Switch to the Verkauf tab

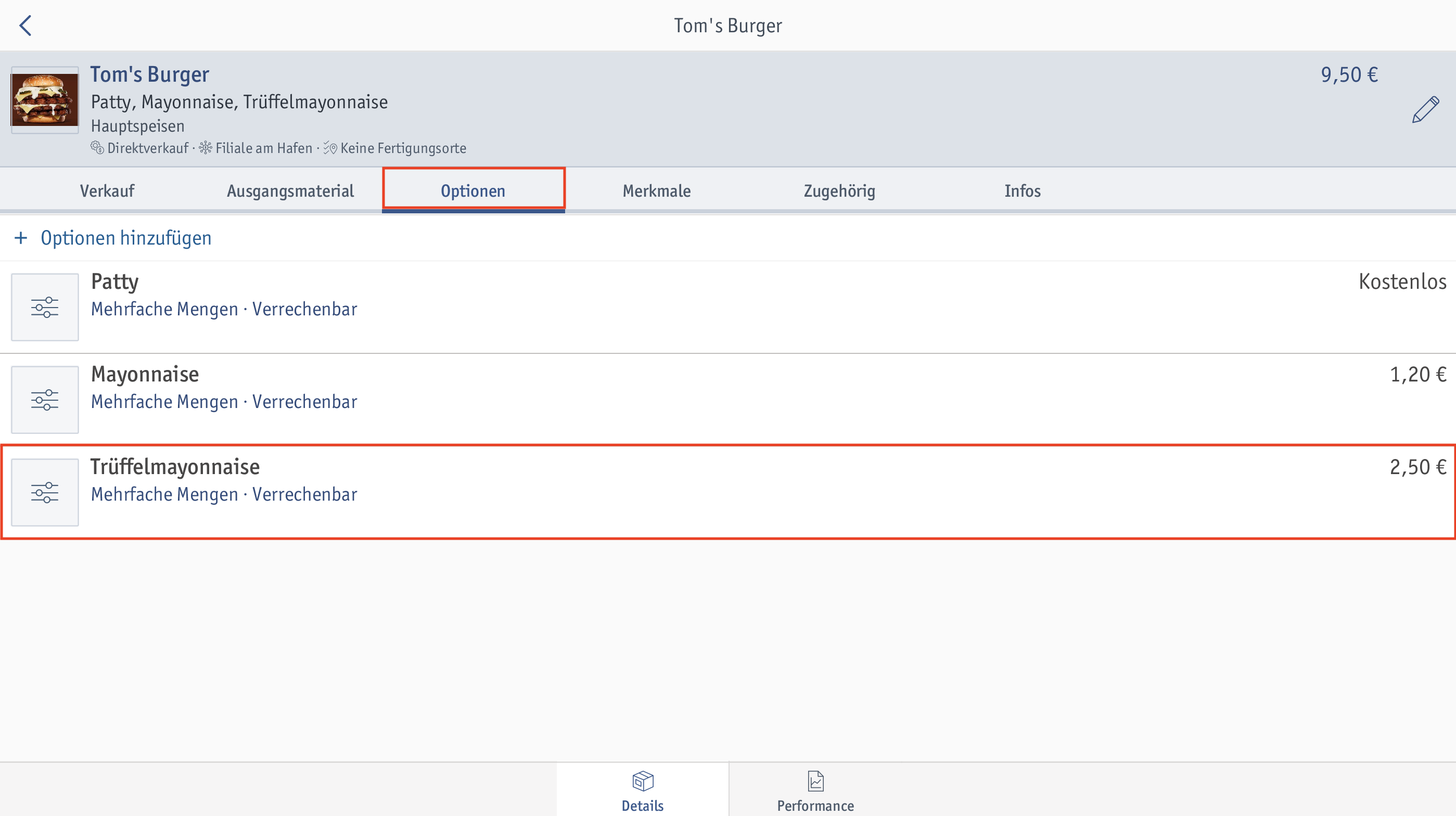[107, 191]
